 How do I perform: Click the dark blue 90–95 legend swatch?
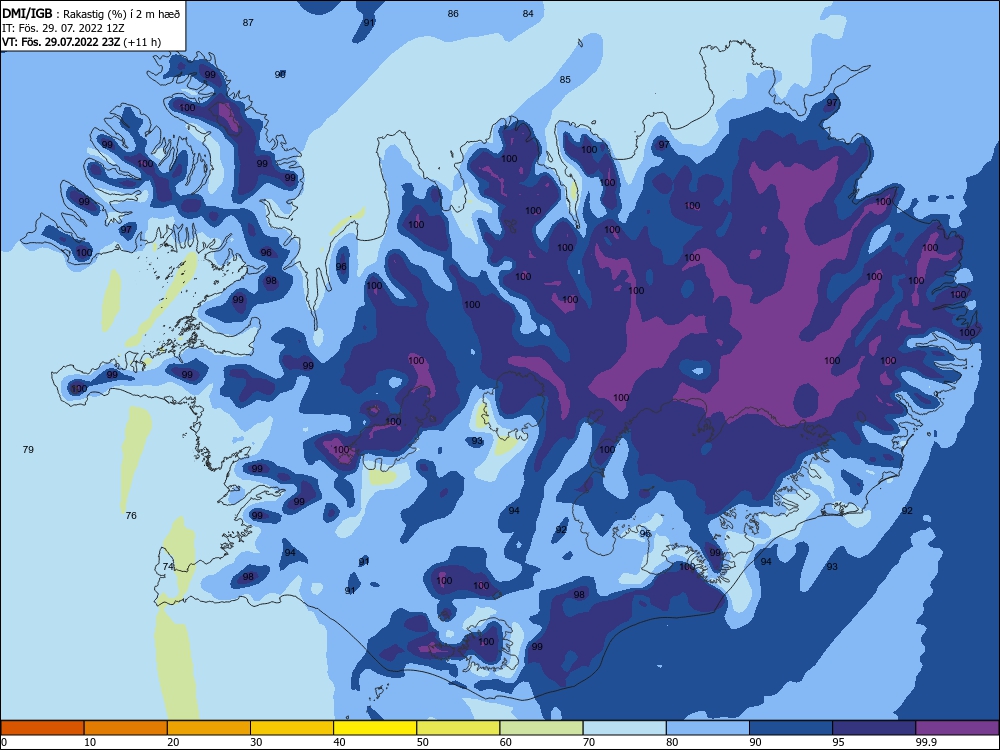point(791,728)
